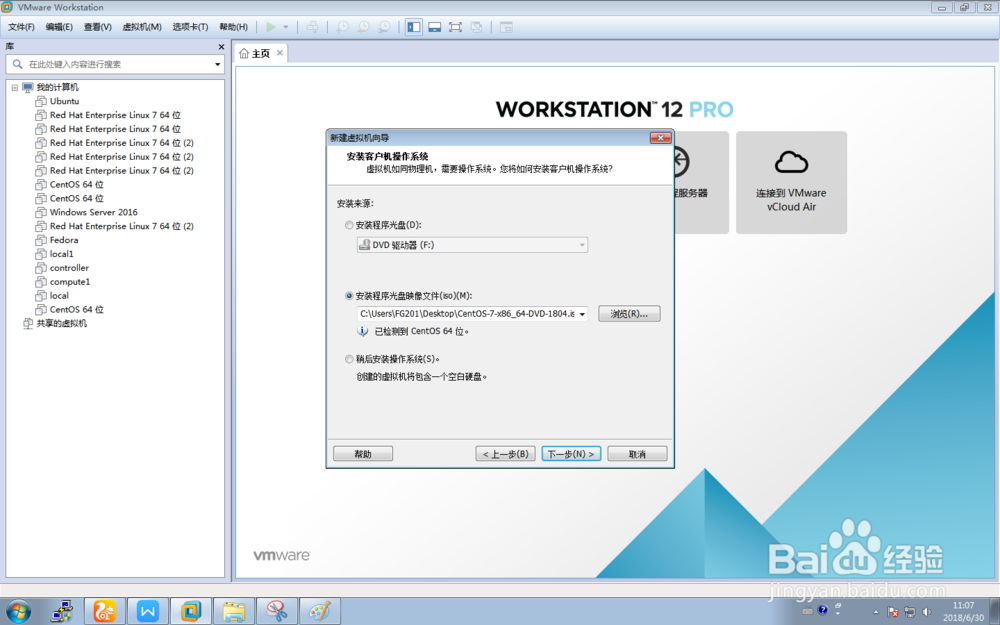Click the Take Snapshot toolbar icon

(x=342, y=27)
